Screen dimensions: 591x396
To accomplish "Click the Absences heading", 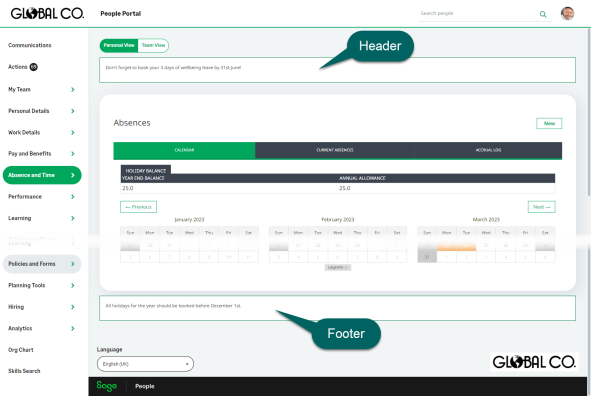I will tap(132, 123).
